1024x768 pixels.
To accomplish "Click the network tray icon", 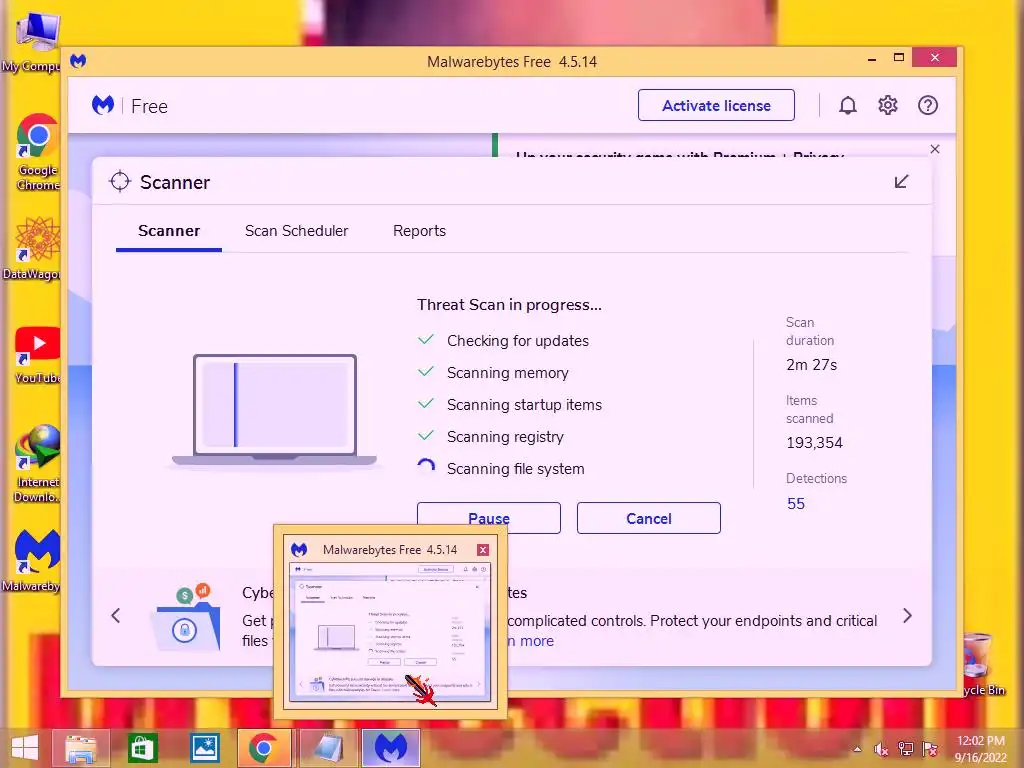I will [x=905, y=749].
